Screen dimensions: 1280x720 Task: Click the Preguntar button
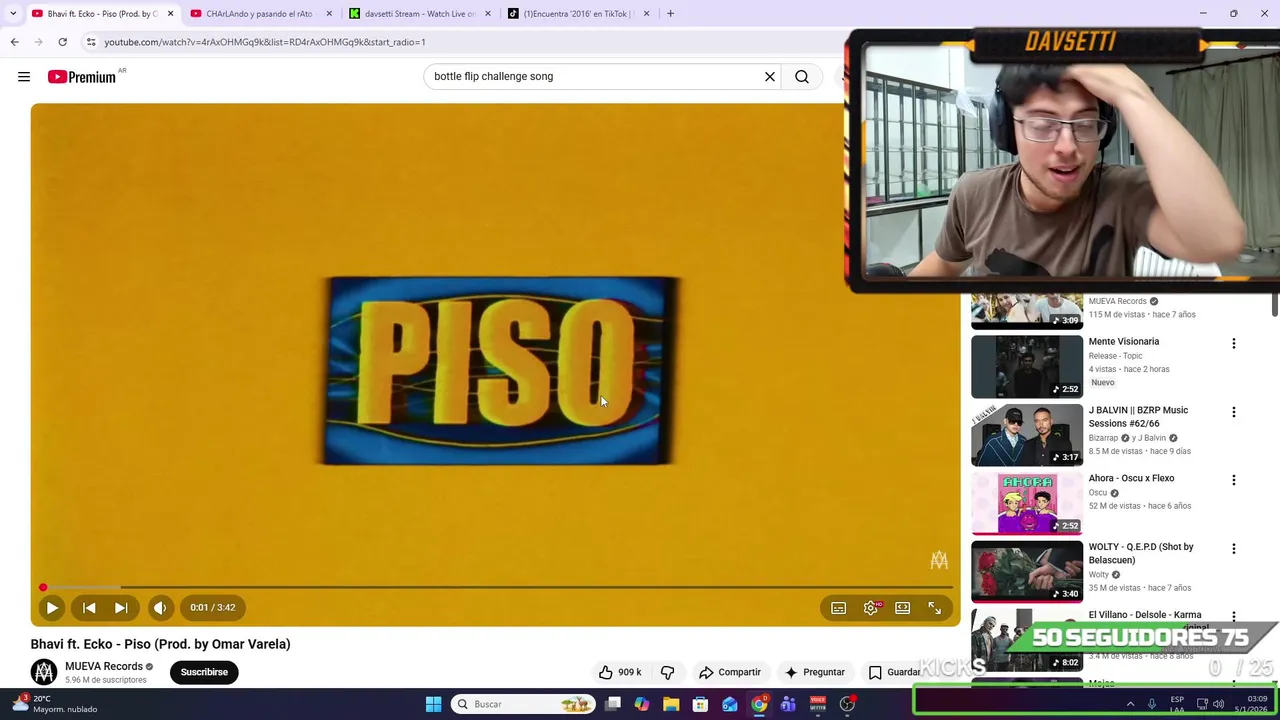click(x=815, y=672)
